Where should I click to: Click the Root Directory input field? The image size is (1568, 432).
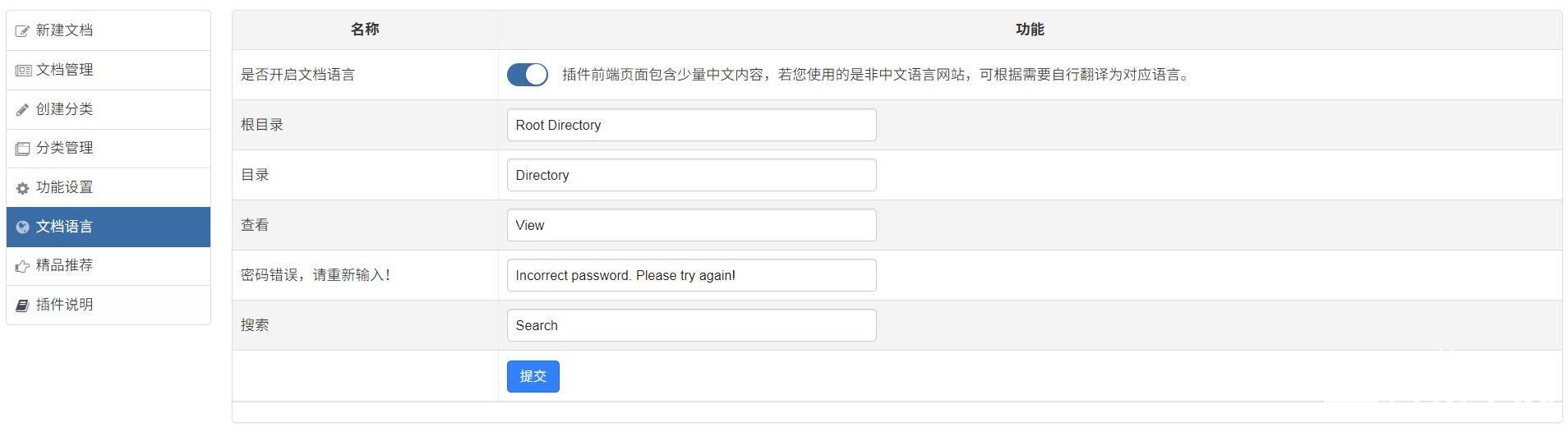[x=691, y=125]
